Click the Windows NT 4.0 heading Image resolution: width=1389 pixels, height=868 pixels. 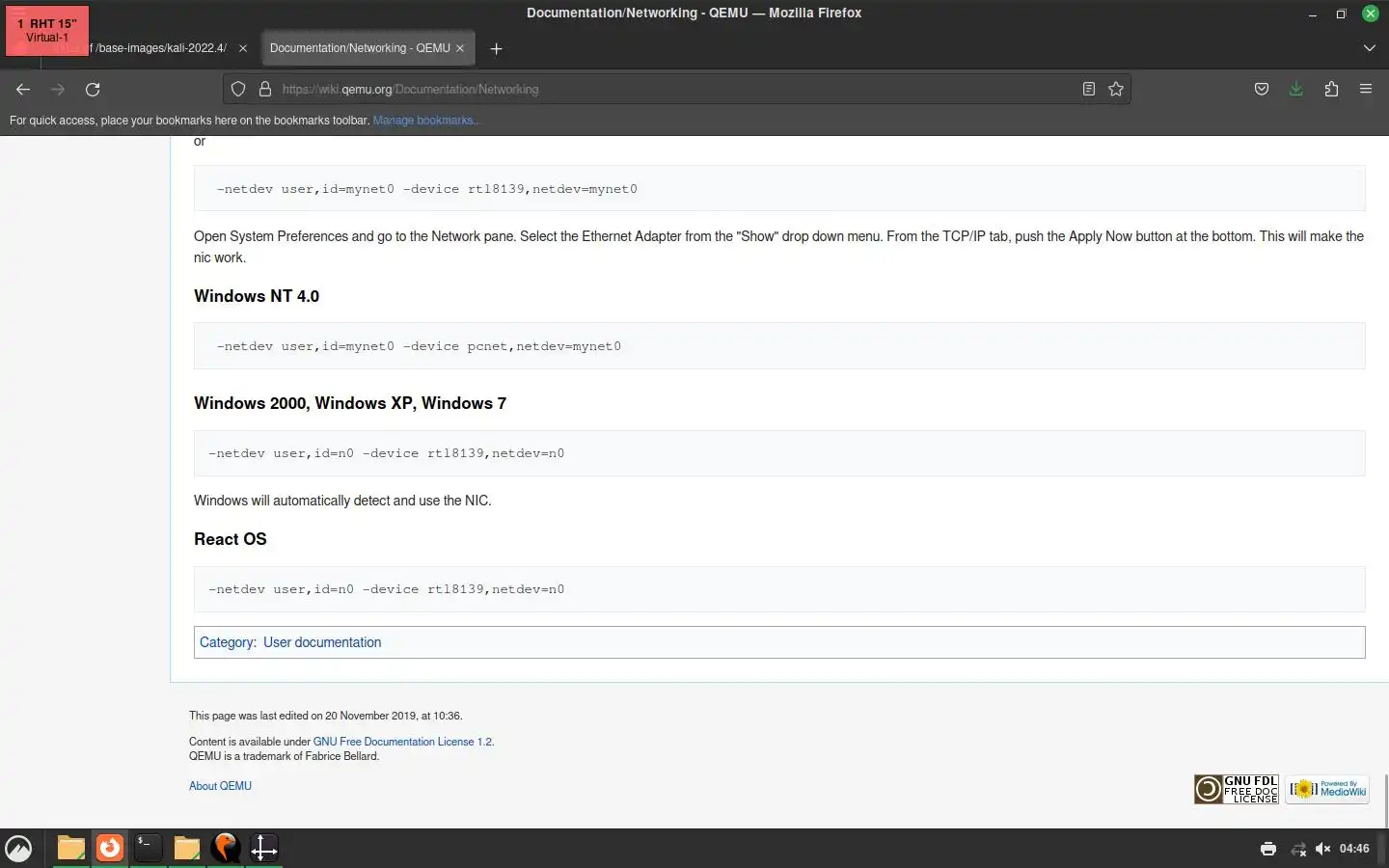257,296
